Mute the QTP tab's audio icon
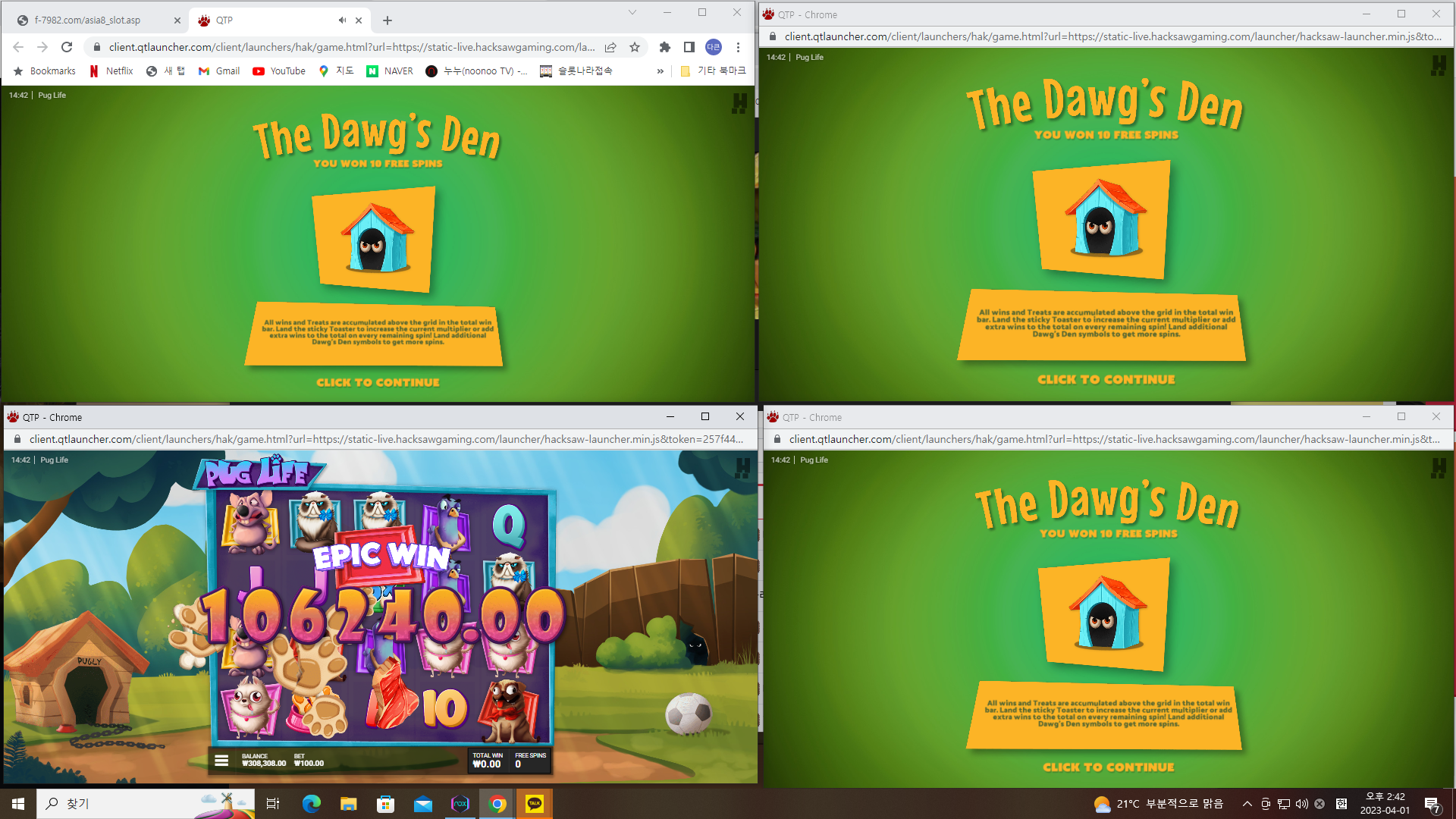 [342, 20]
